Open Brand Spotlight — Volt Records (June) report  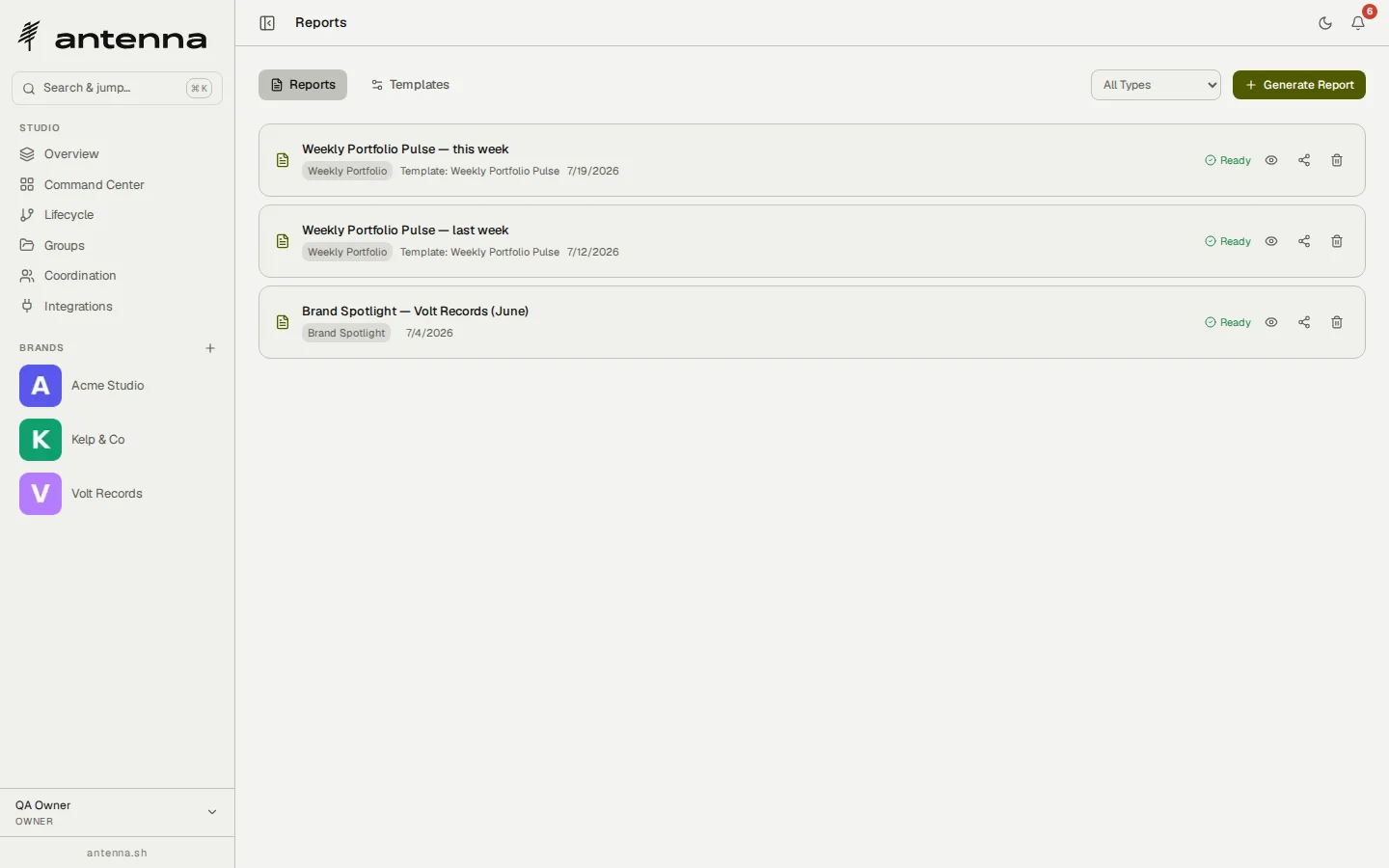click(416, 312)
